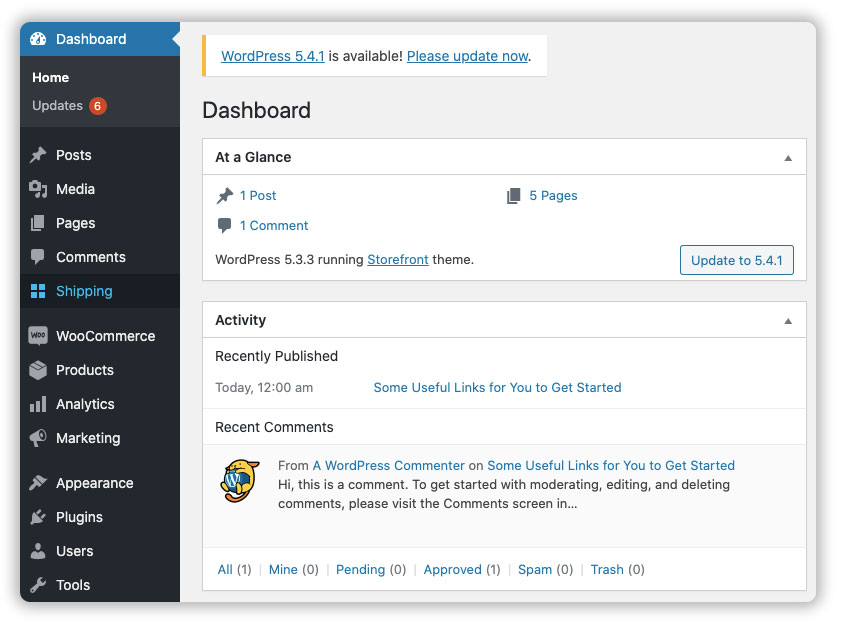Click A WordPress Commenter author link
Viewport: 842px width, 624px height.
(389, 465)
